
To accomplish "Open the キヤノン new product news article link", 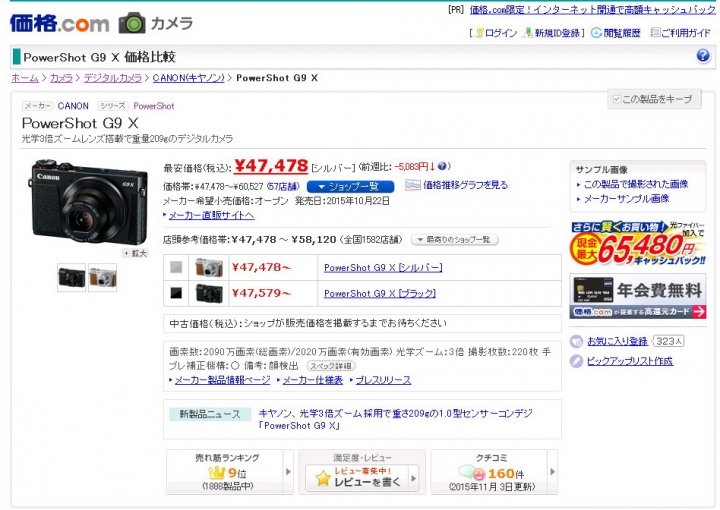I will click(x=395, y=420).
